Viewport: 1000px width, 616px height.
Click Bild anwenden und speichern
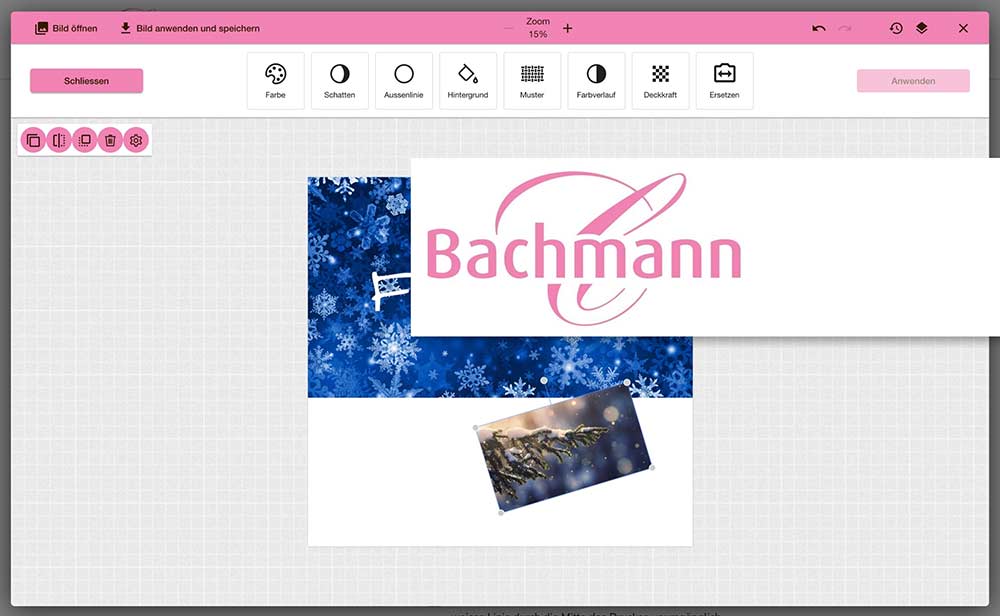click(x=190, y=28)
